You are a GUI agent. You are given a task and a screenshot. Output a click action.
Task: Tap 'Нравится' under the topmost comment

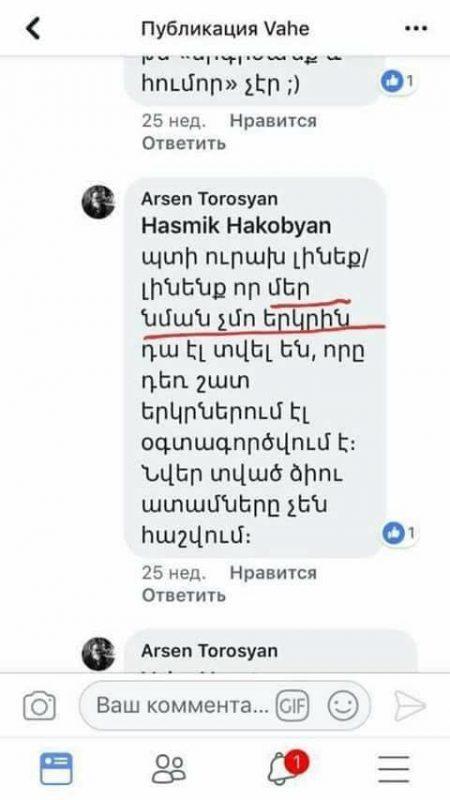pos(273,121)
